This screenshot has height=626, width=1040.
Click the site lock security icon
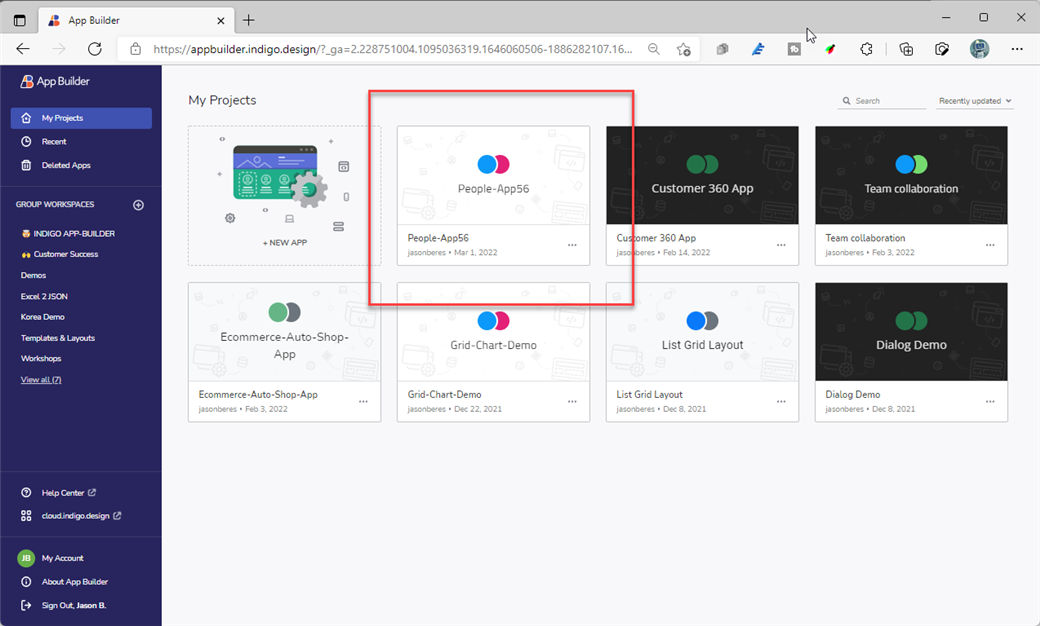[x=136, y=49]
